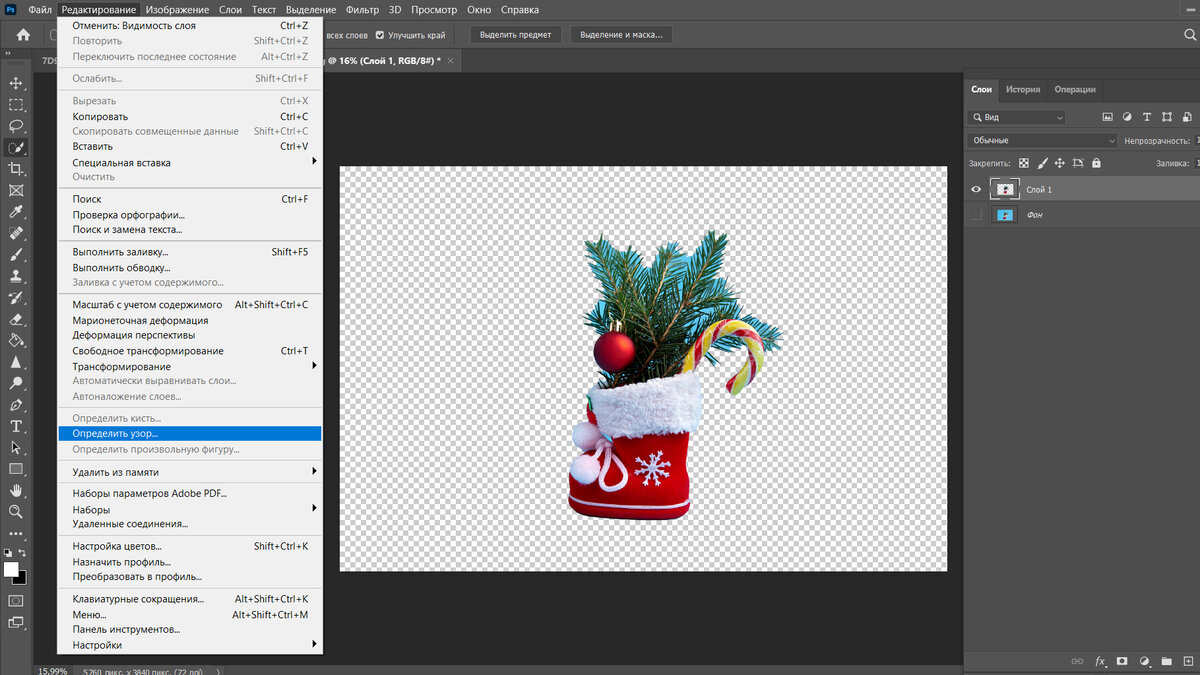Select the Hand tool

[x=16, y=491]
